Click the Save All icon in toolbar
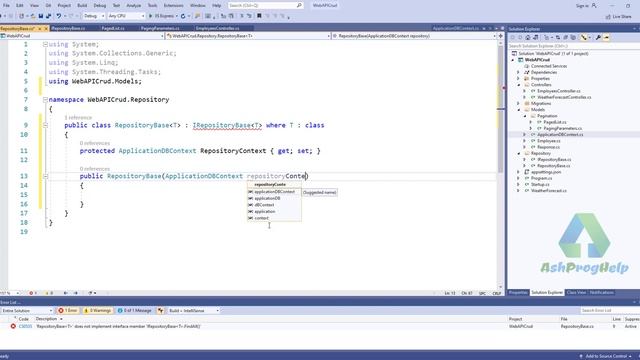 [x=49, y=16]
